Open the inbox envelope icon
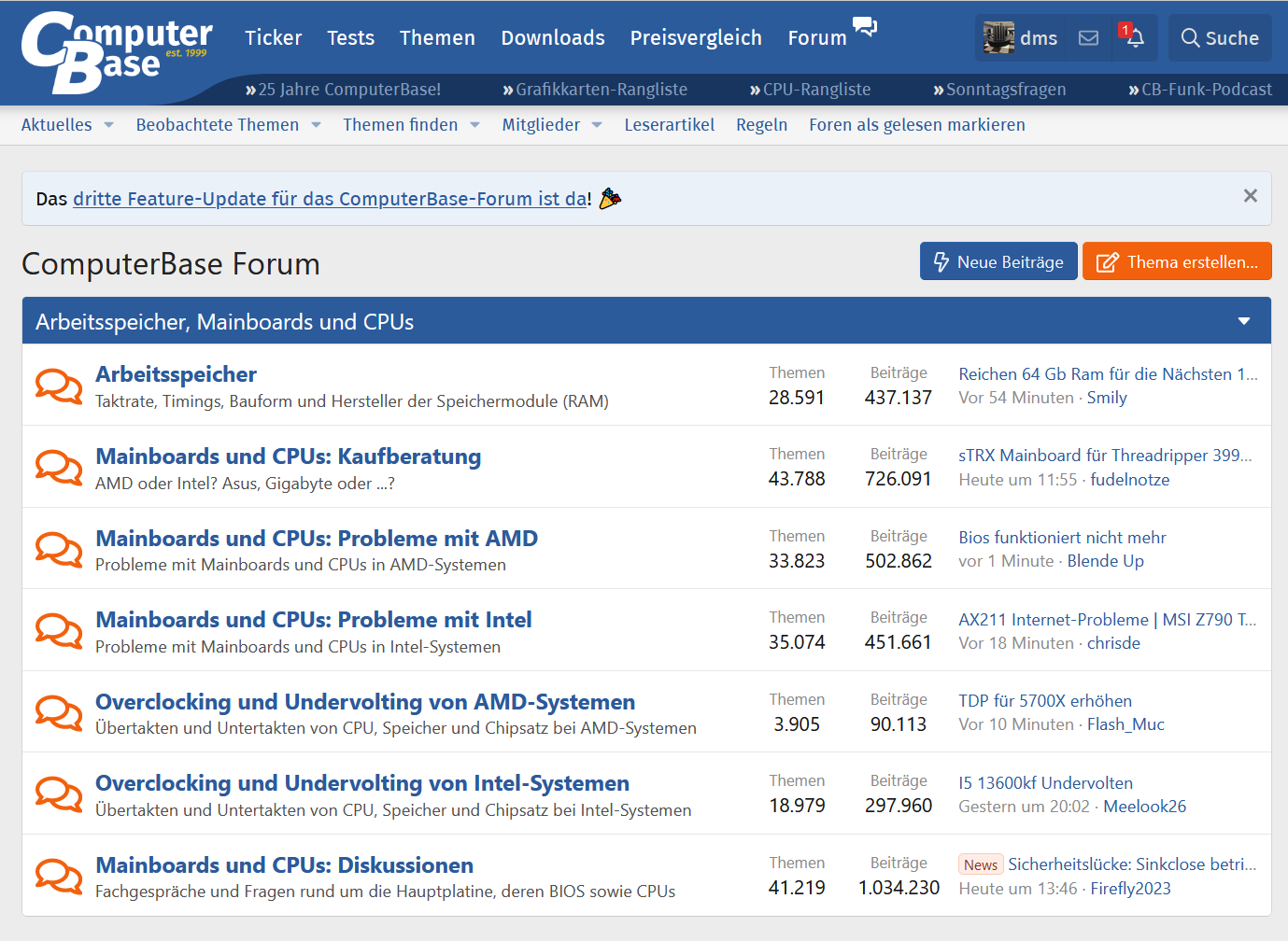Image resolution: width=1288 pixels, height=941 pixels. tap(1088, 38)
